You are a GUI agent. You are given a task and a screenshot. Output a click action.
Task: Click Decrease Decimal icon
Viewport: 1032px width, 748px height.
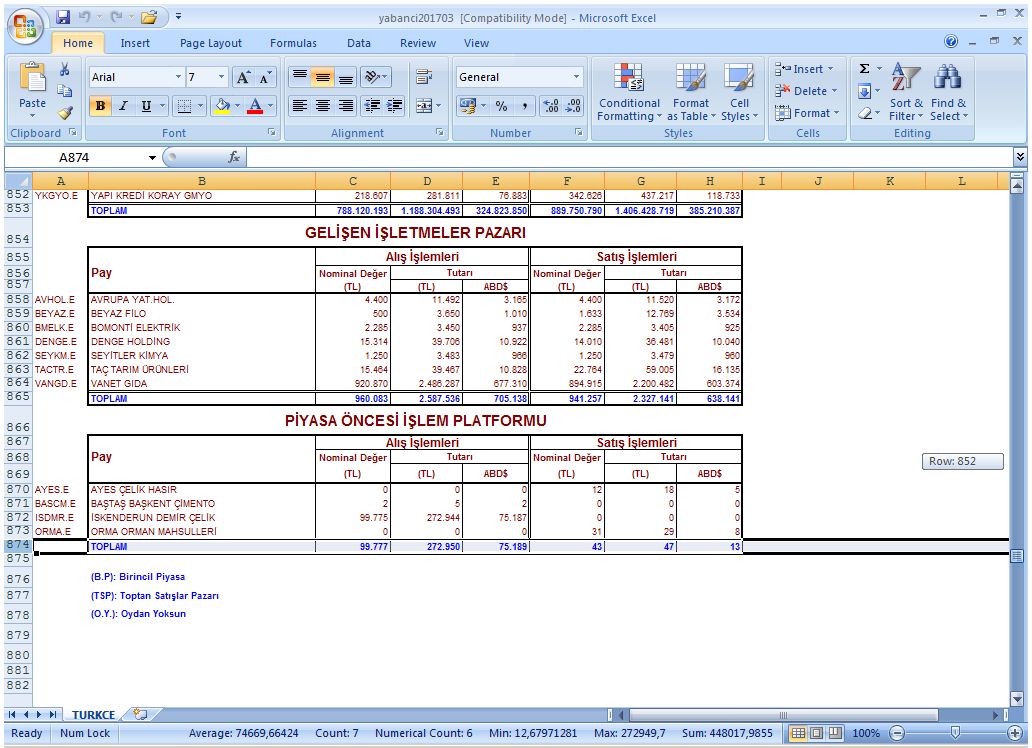click(x=573, y=105)
